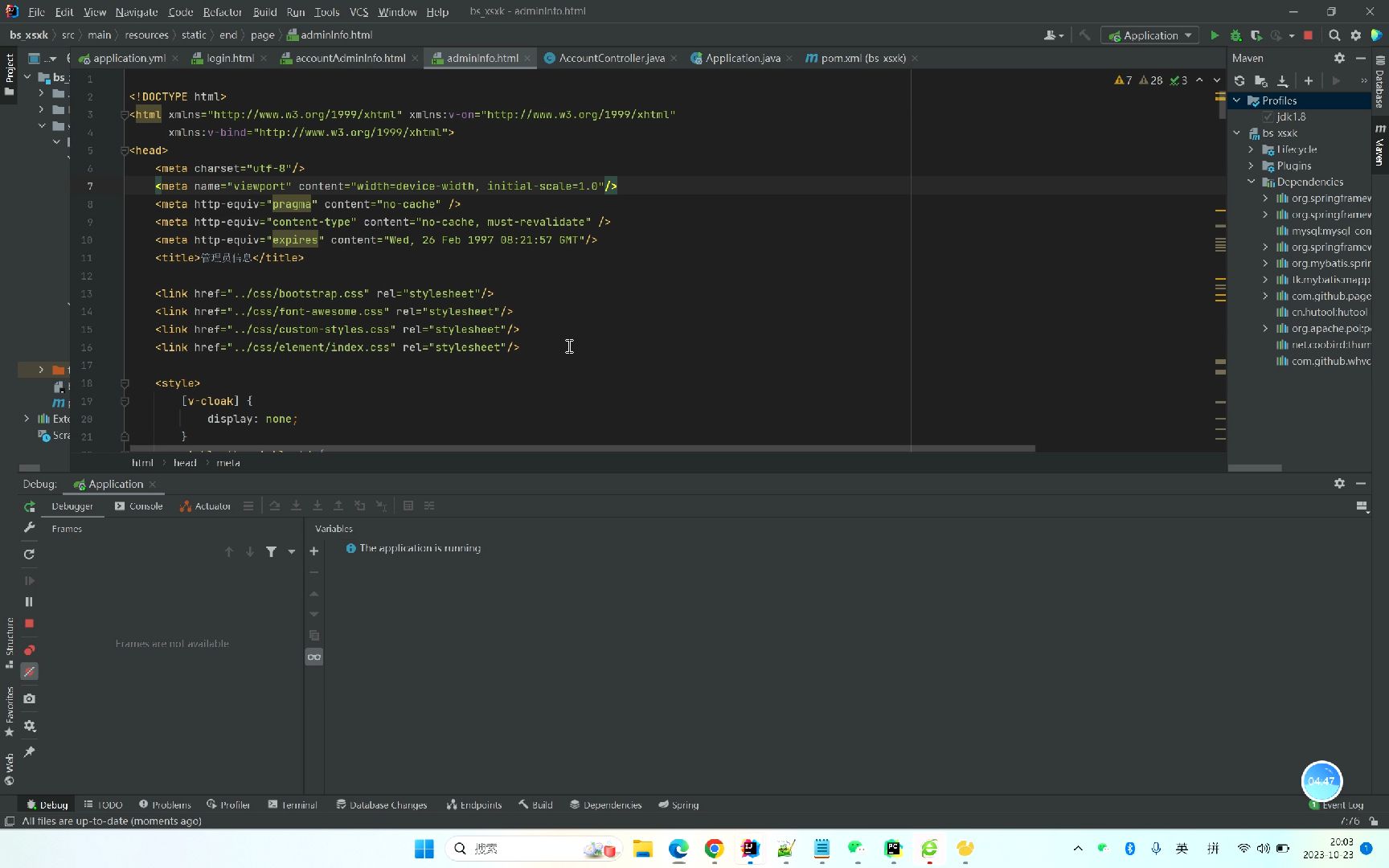This screenshot has width=1389, height=868.
Task: Click the View Breakpoints icon in debugger sidebar
Action: tap(29, 650)
